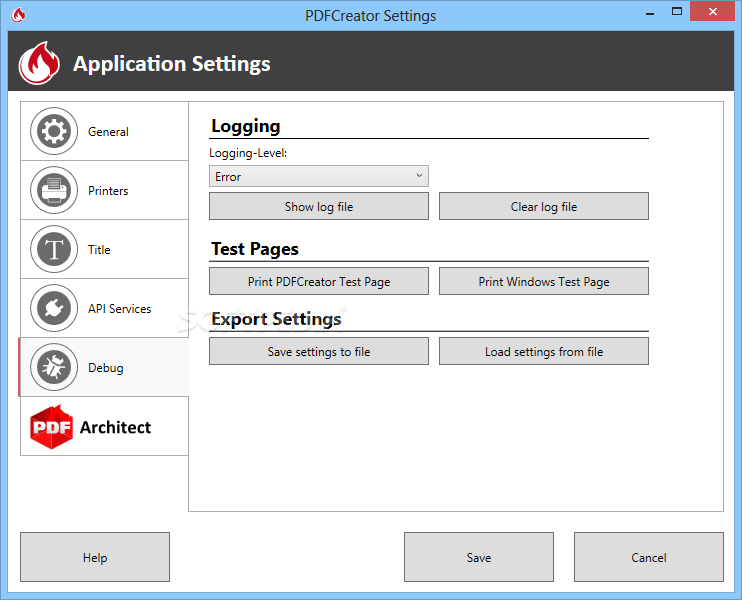This screenshot has width=742, height=600.
Task: Click the API Services plug icon
Action: tap(54, 308)
